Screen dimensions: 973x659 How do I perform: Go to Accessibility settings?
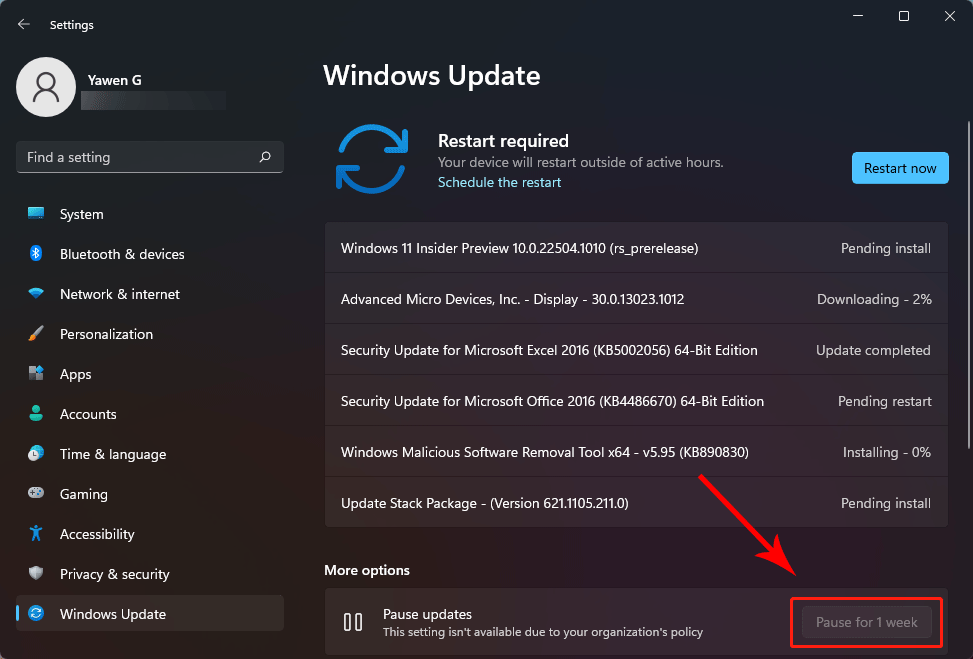pos(150,534)
